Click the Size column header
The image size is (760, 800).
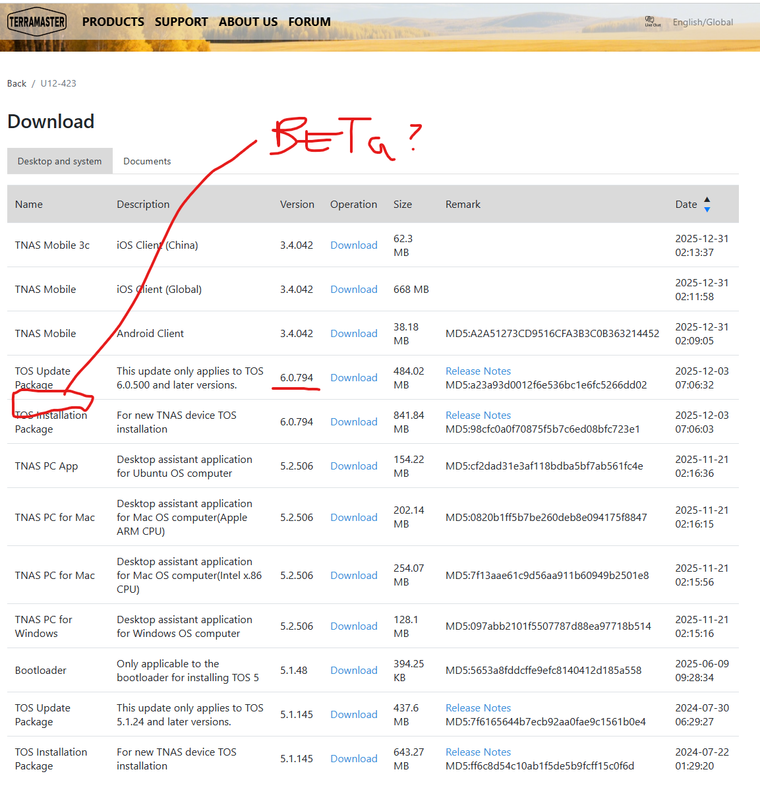(402, 204)
